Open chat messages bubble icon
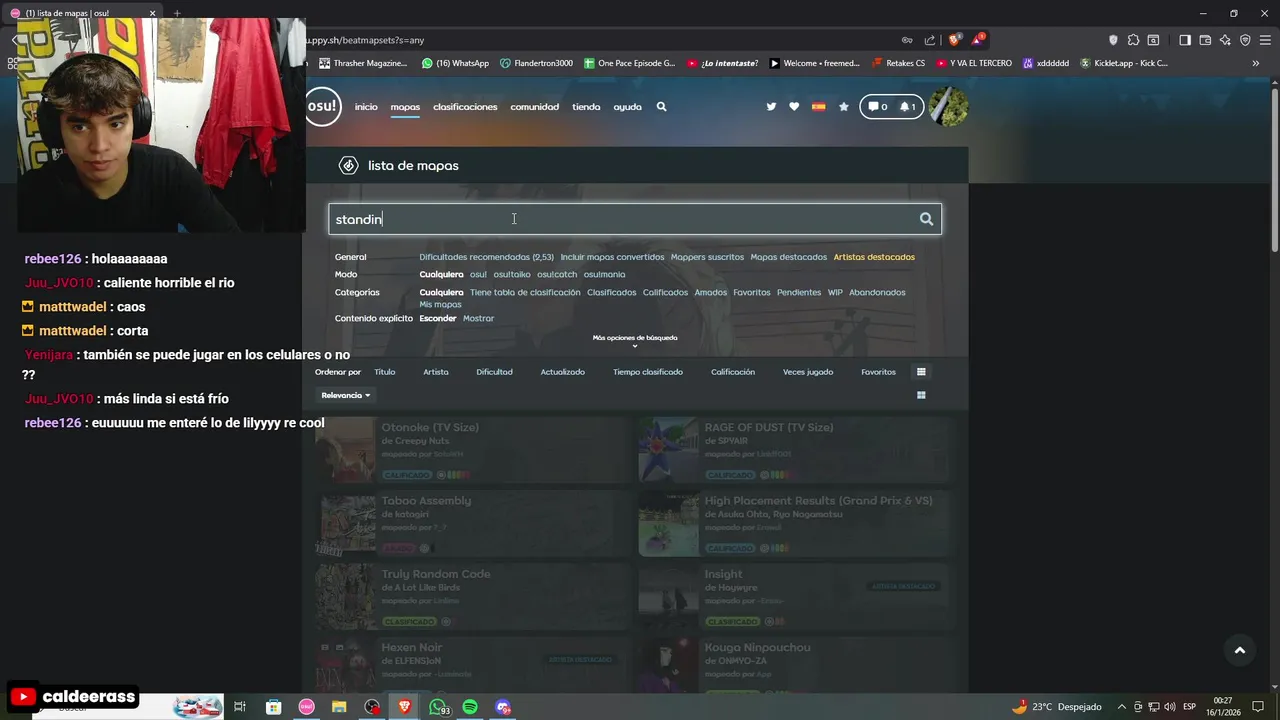Image resolution: width=1280 pixels, height=720 pixels. (x=877, y=107)
